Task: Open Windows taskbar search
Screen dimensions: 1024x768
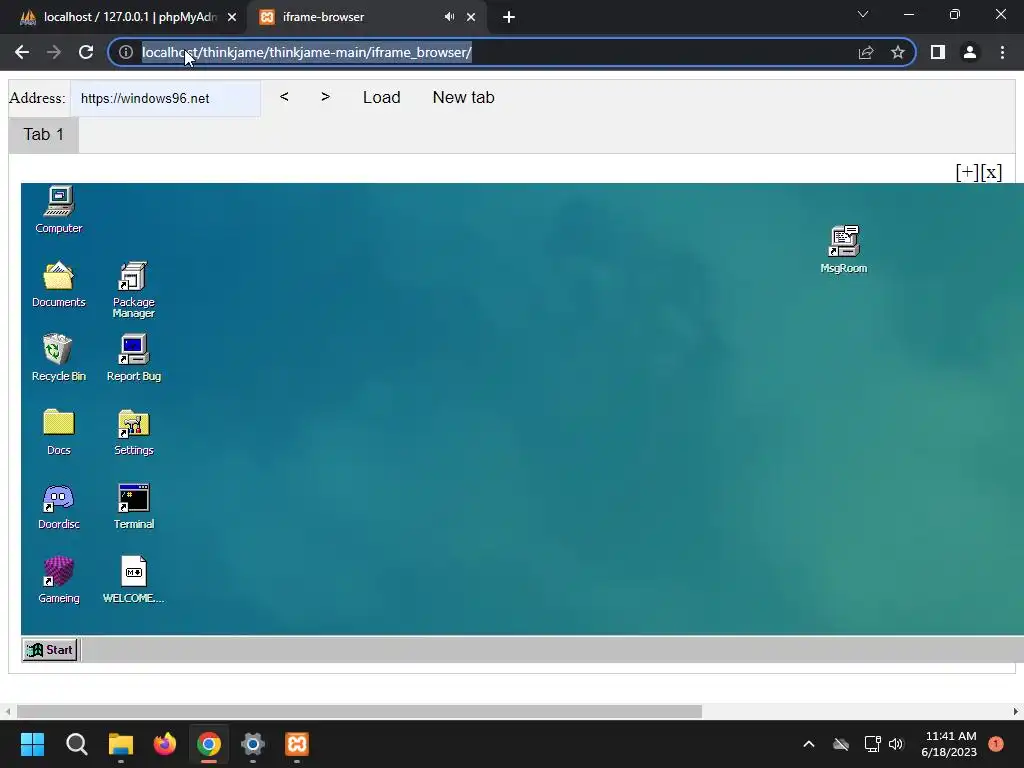Action: pos(76,744)
